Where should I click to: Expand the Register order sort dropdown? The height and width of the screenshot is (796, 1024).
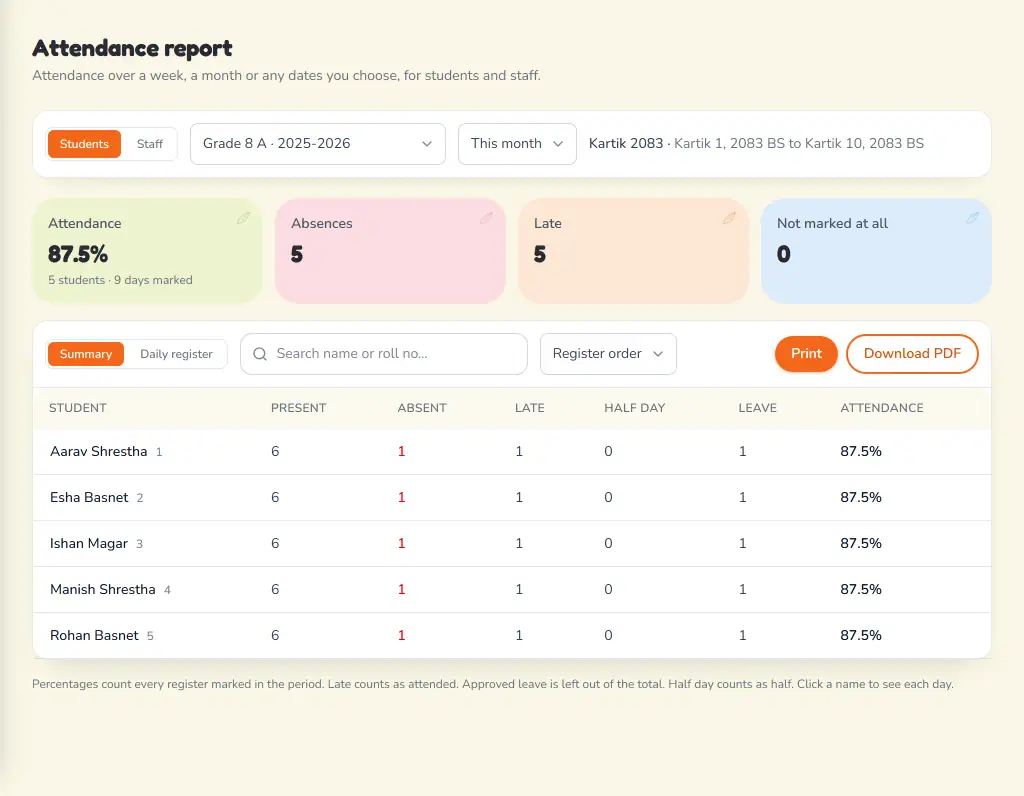coord(608,354)
